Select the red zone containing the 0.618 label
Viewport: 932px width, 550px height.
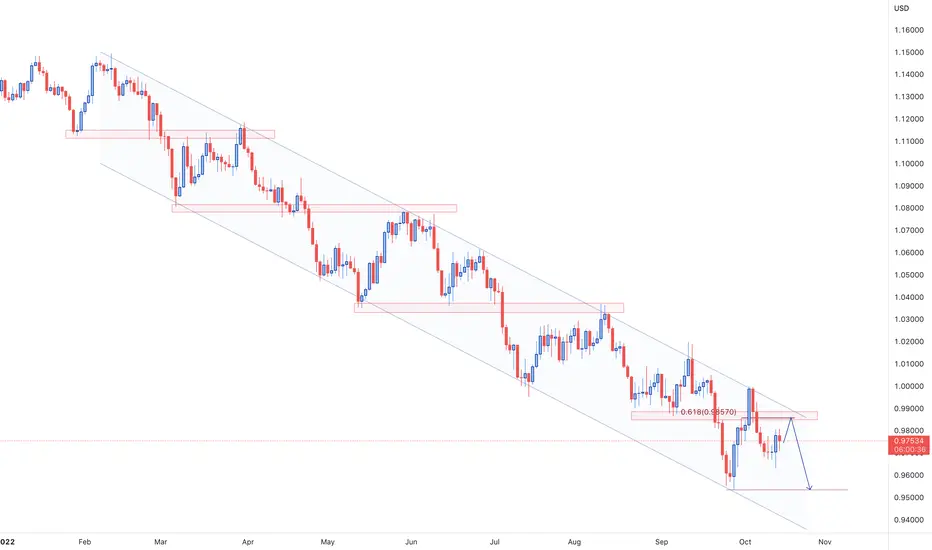(x=724, y=416)
